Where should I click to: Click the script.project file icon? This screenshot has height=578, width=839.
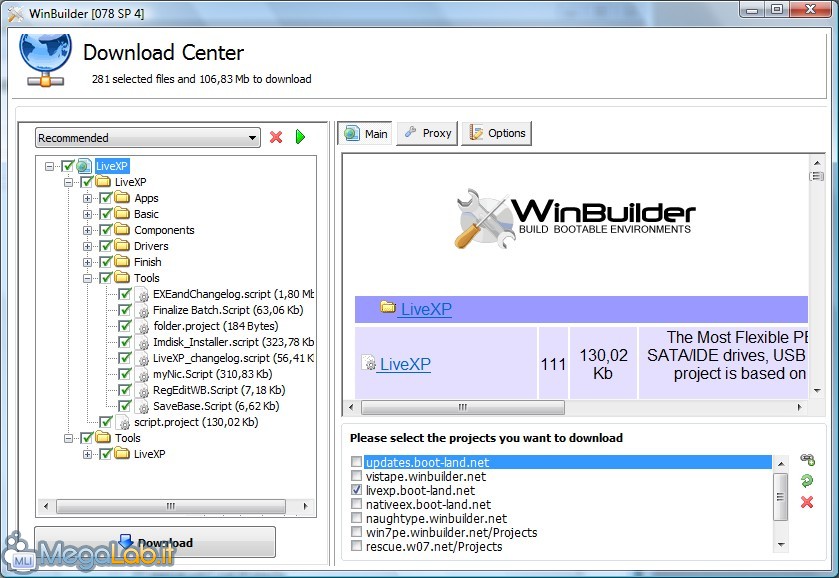tap(123, 423)
